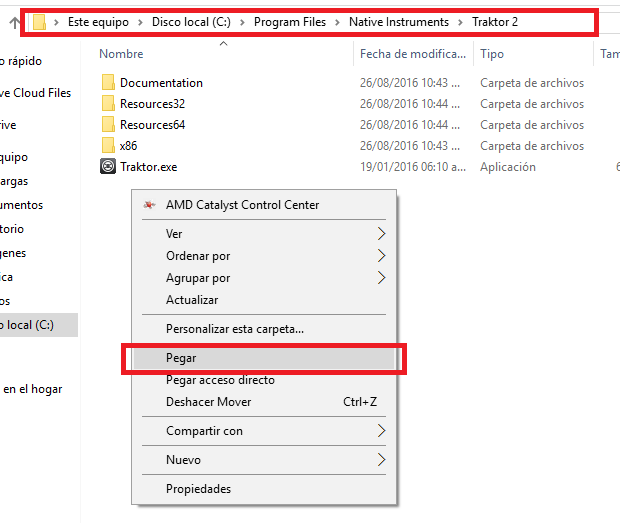Expand the Nuevo submenu arrow

(x=381, y=460)
